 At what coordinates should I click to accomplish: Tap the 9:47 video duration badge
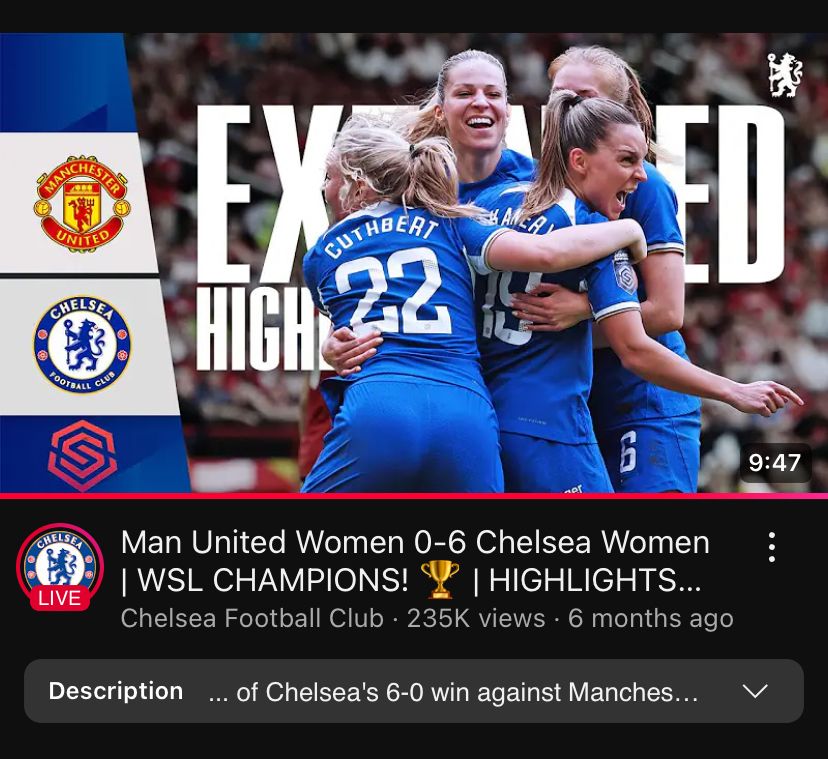click(x=775, y=463)
